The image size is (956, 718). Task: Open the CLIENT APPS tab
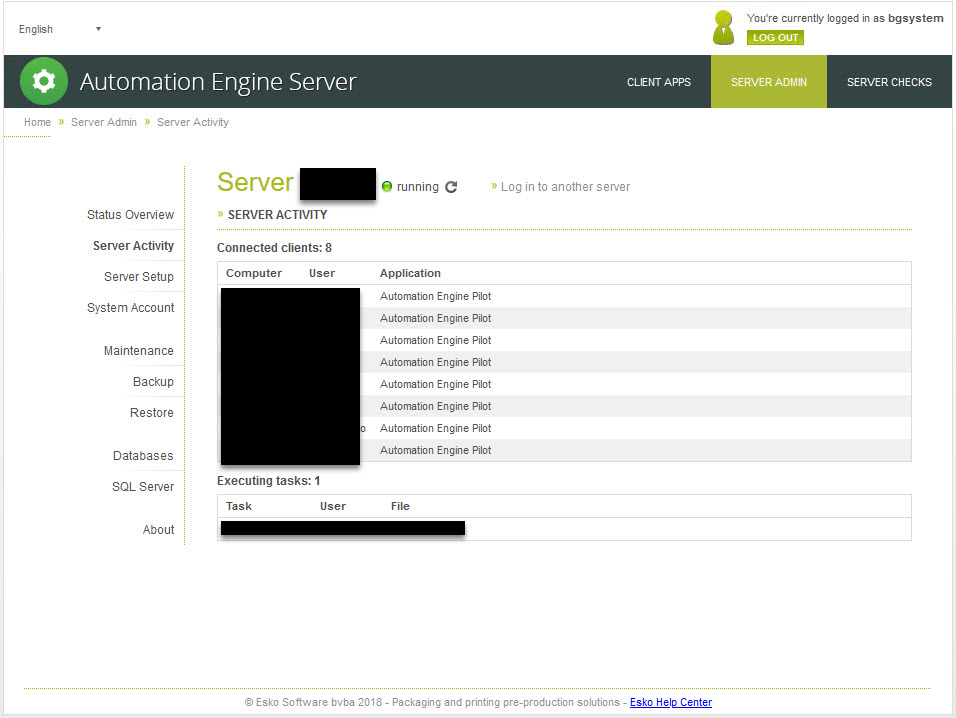tap(658, 82)
